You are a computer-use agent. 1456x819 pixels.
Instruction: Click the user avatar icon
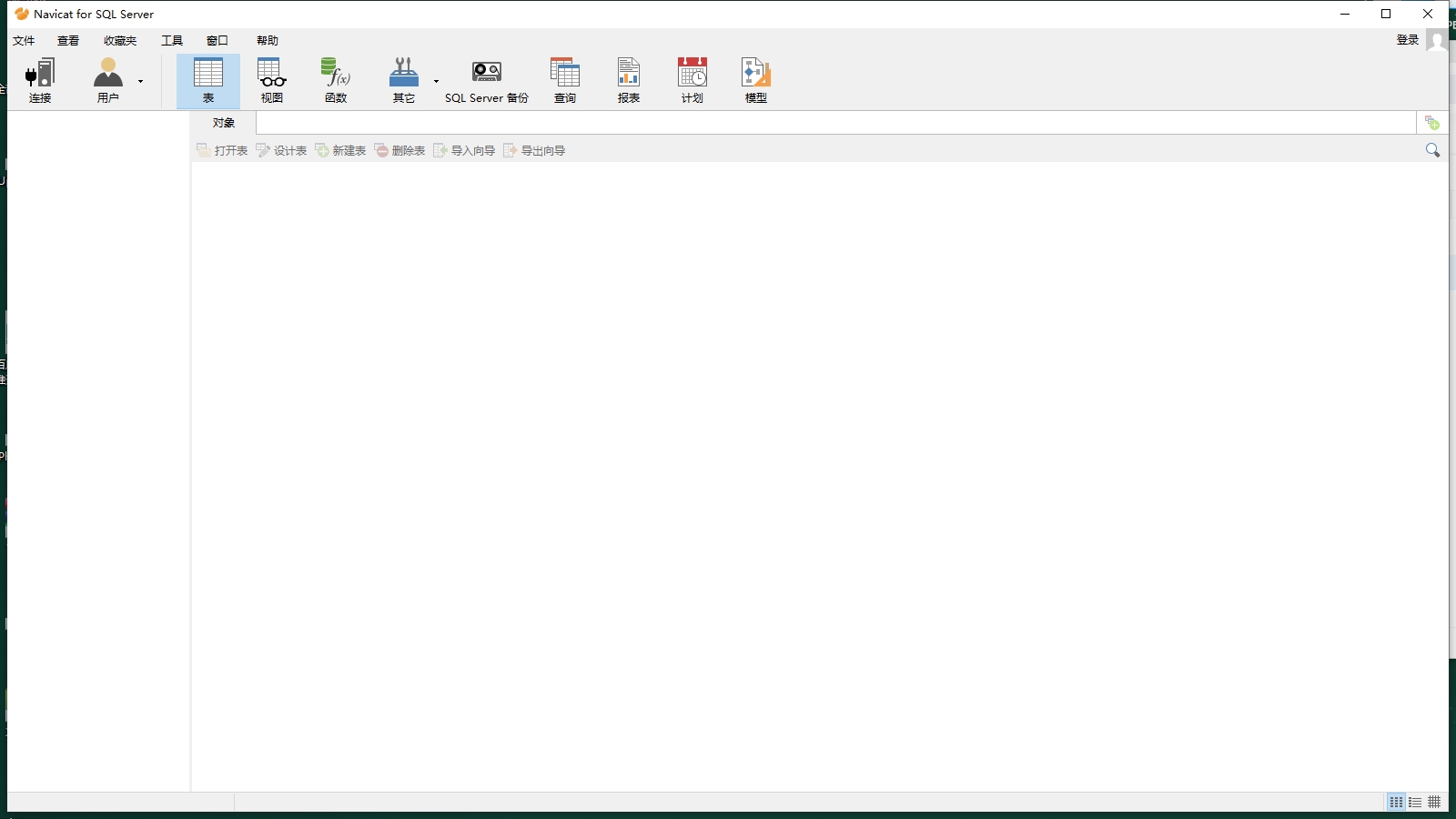click(1437, 39)
